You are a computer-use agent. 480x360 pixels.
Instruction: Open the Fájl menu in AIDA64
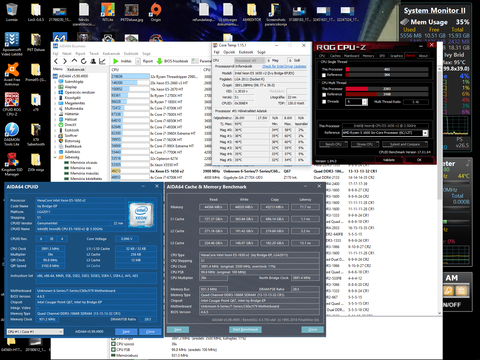coord(55,53)
